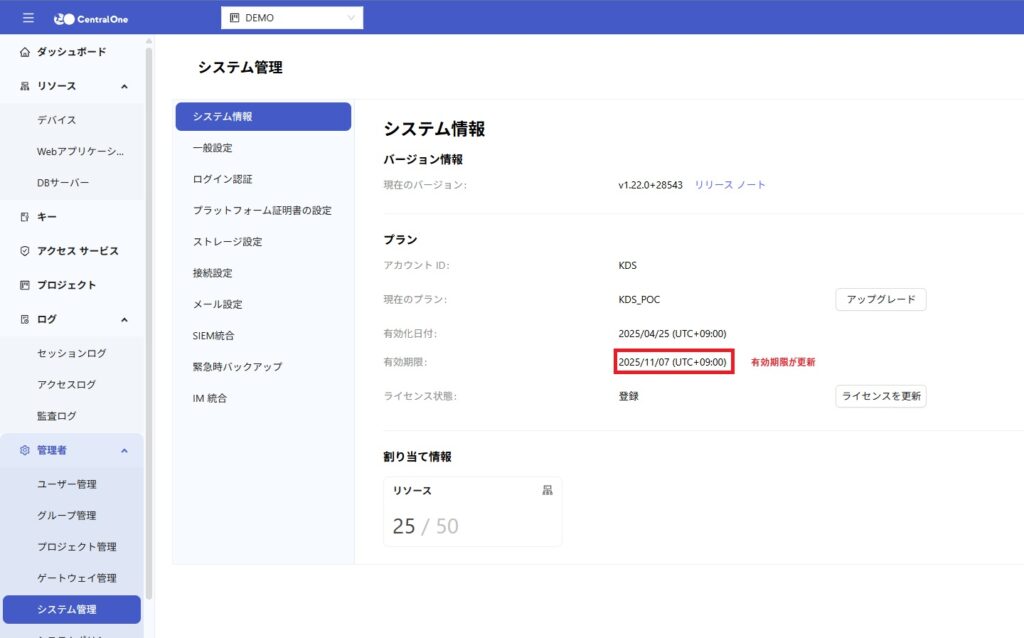Click the Key icon in sidebar
Screen dimensions: 1024x638
(x=25, y=217)
